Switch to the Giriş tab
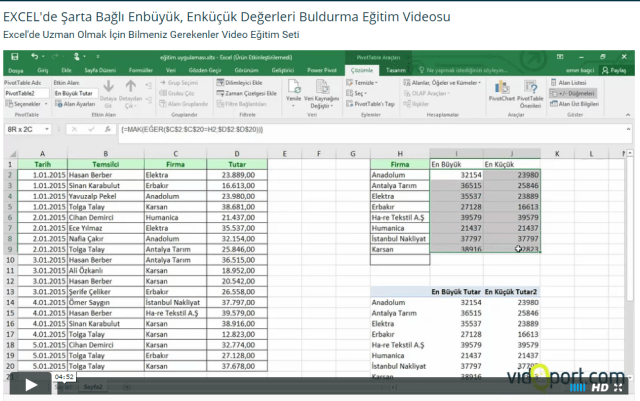640x401 pixels. coord(43,70)
